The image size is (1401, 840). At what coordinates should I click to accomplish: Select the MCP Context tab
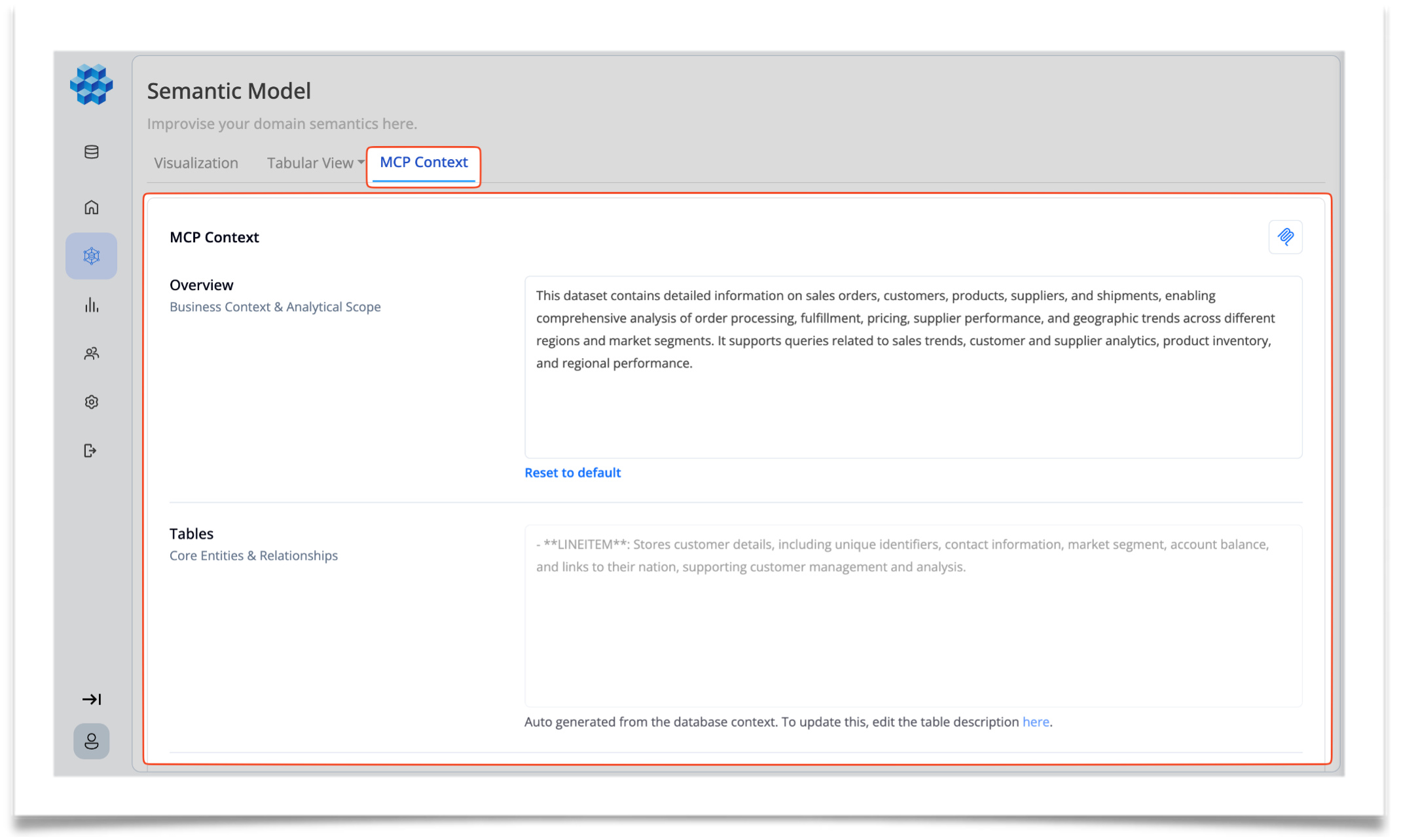[x=424, y=162]
